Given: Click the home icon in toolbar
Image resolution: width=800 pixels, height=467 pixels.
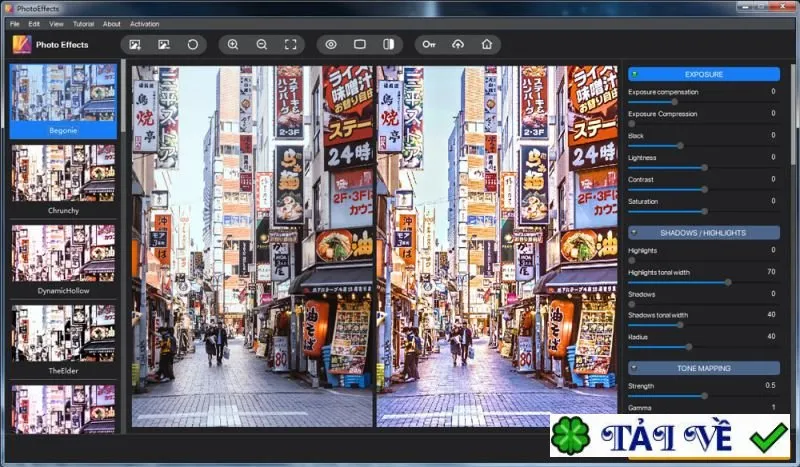Looking at the screenshot, I should click(x=487, y=44).
